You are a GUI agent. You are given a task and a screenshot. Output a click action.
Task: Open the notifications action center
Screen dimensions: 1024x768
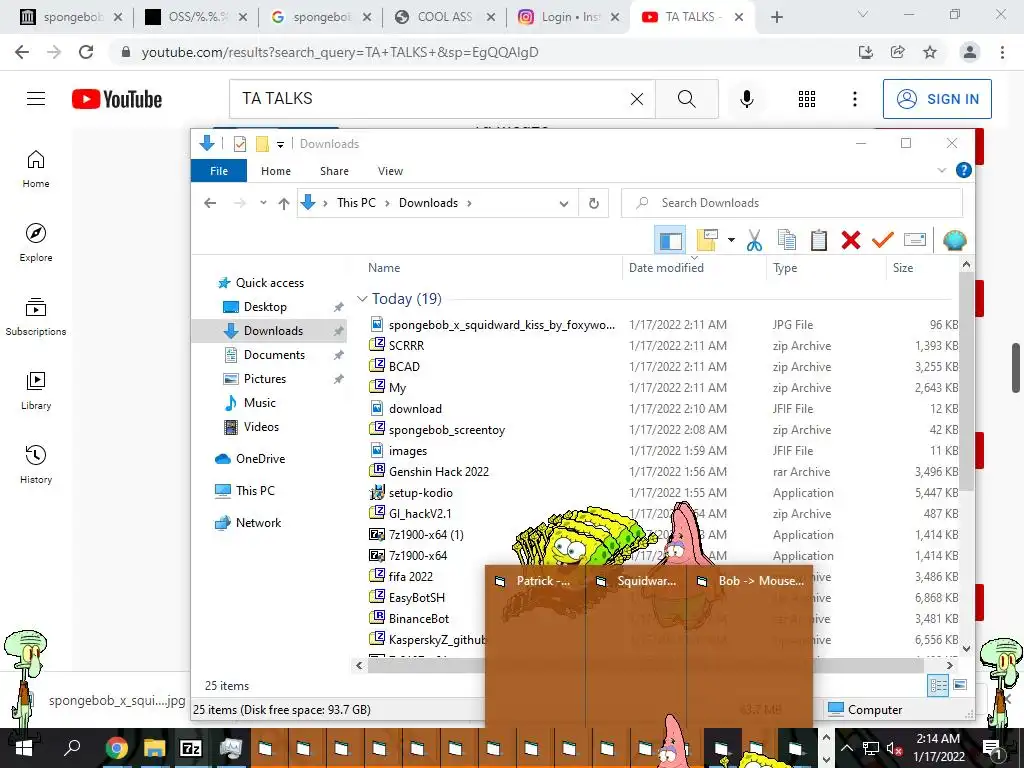click(993, 748)
